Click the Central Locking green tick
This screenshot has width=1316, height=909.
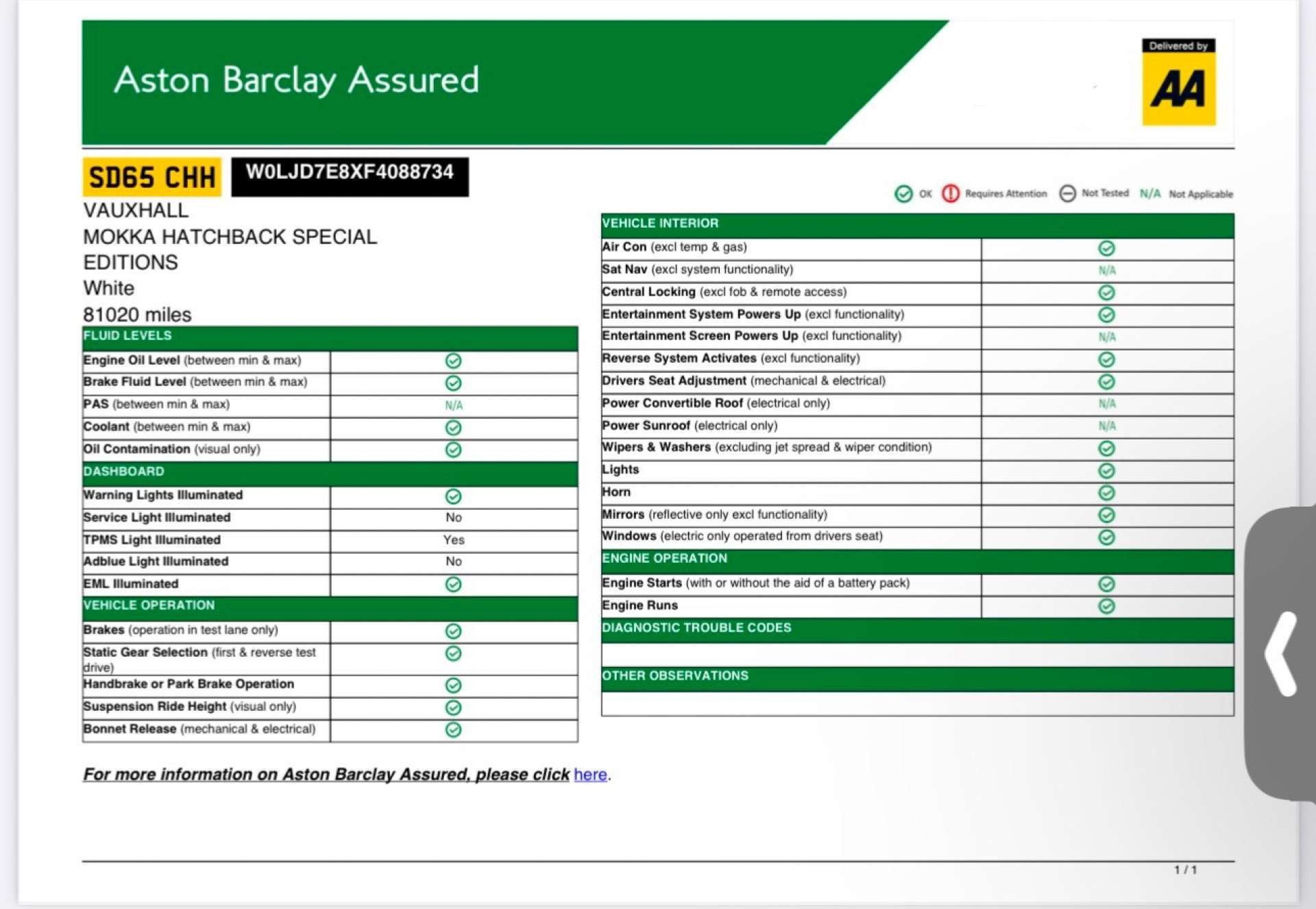pos(1106,293)
